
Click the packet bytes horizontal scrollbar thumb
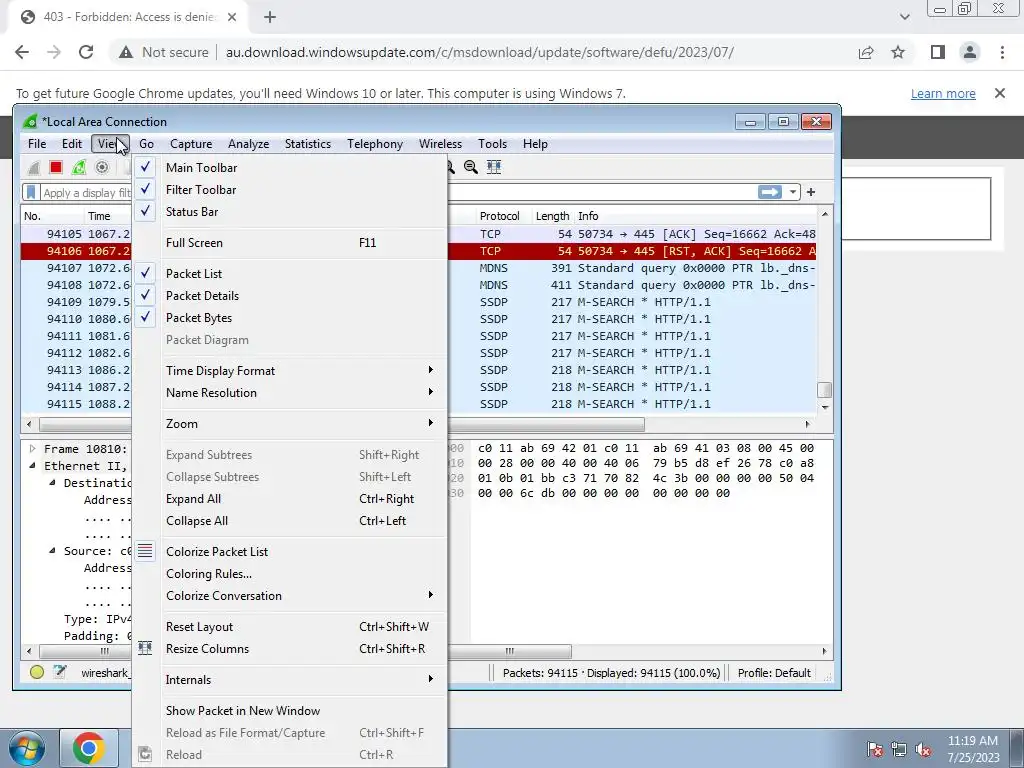(510, 651)
